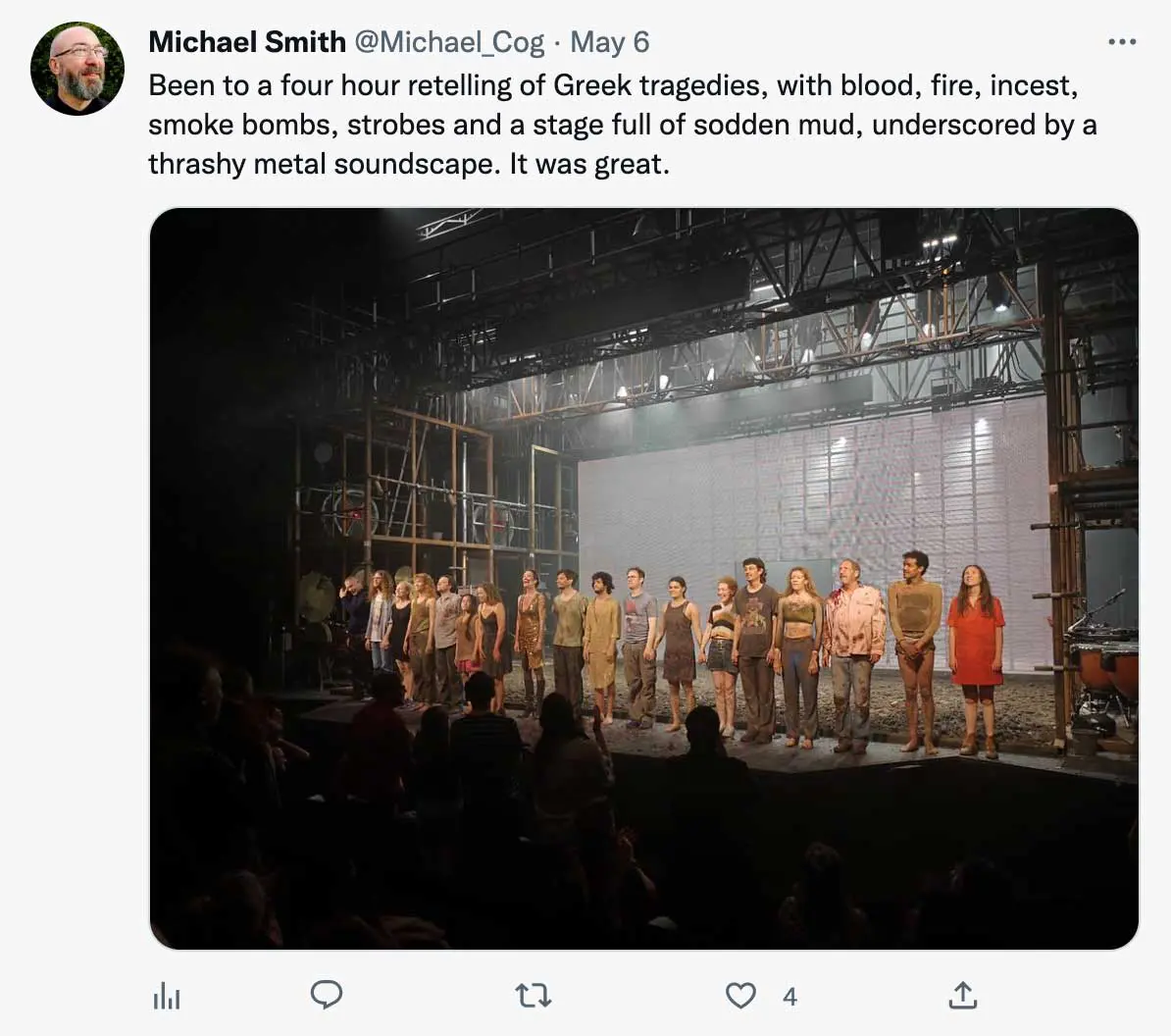Click the man in the blood-stained shirt
Image resolution: width=1171 pixels, height=1036 pixels.
pyautogui.click(x=853, y=655)
